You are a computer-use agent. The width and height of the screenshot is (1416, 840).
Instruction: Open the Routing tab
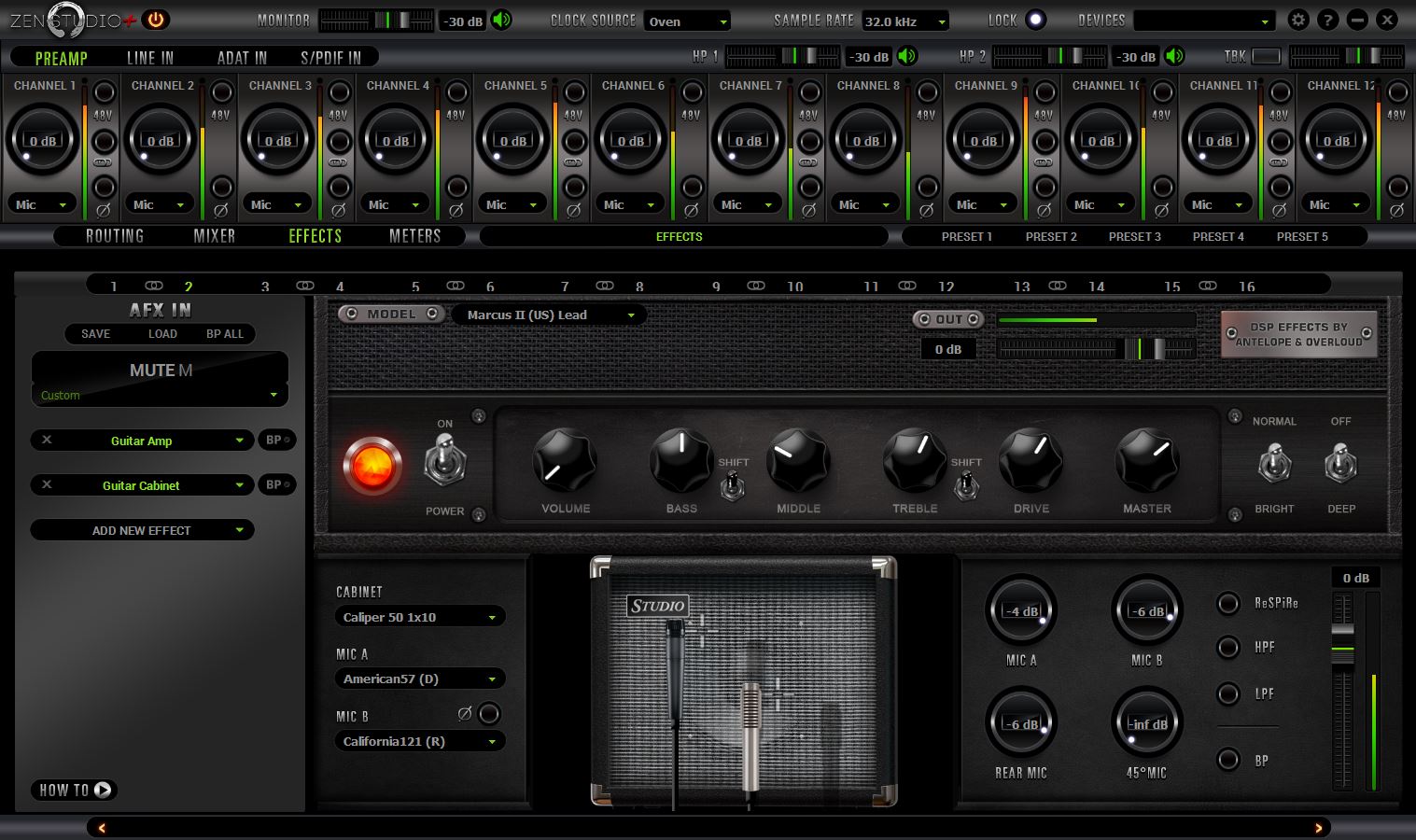(x=115, y=236)
